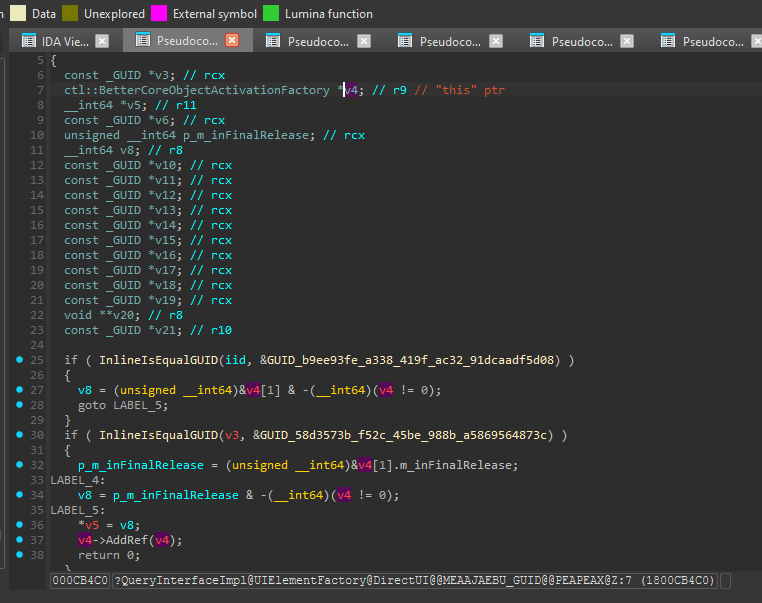Click LABEL_5 in the goto statement
This screenshot has height=603, width=762.
pyautogui.click(x=140, y=405)
